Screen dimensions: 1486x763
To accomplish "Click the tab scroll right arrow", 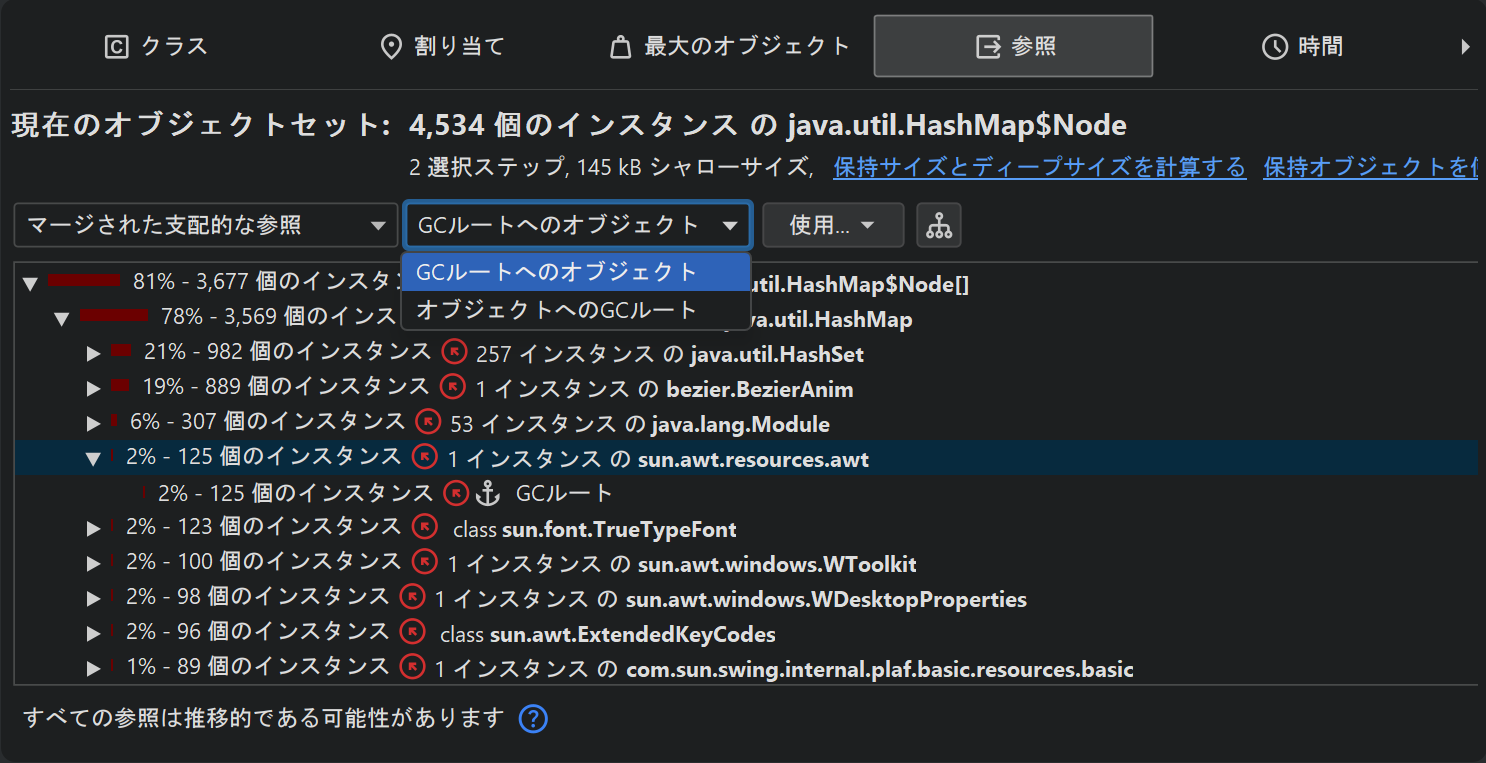I will pos(1465,46).
